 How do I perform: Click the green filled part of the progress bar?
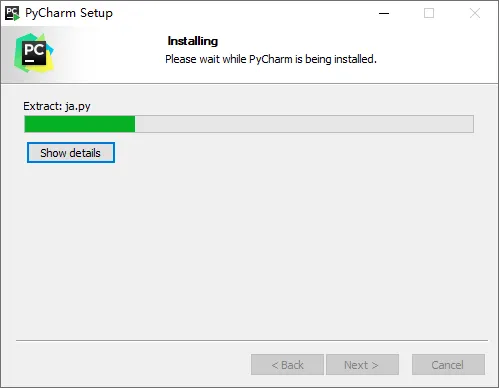pyautogui.click(x=80, y=124)
